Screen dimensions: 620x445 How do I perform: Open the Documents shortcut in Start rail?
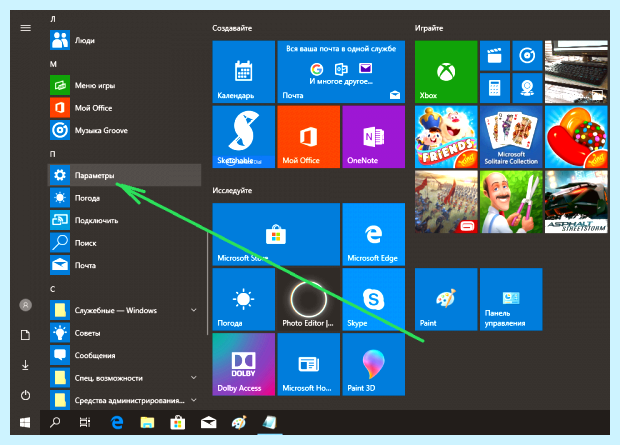coord(26,335)
